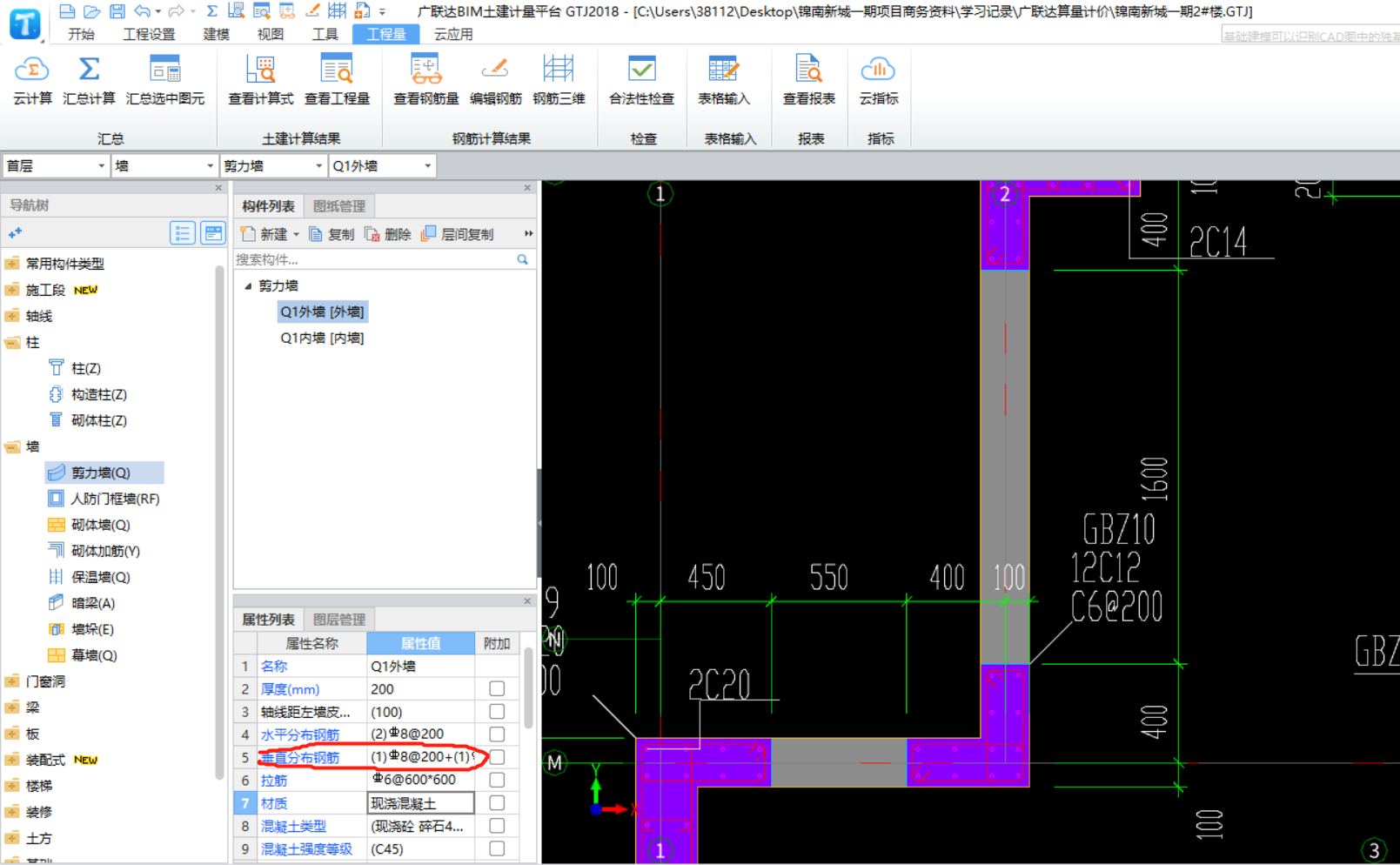Open 表格输入 tool
The image size is (1400, 865).
point(723,80)
